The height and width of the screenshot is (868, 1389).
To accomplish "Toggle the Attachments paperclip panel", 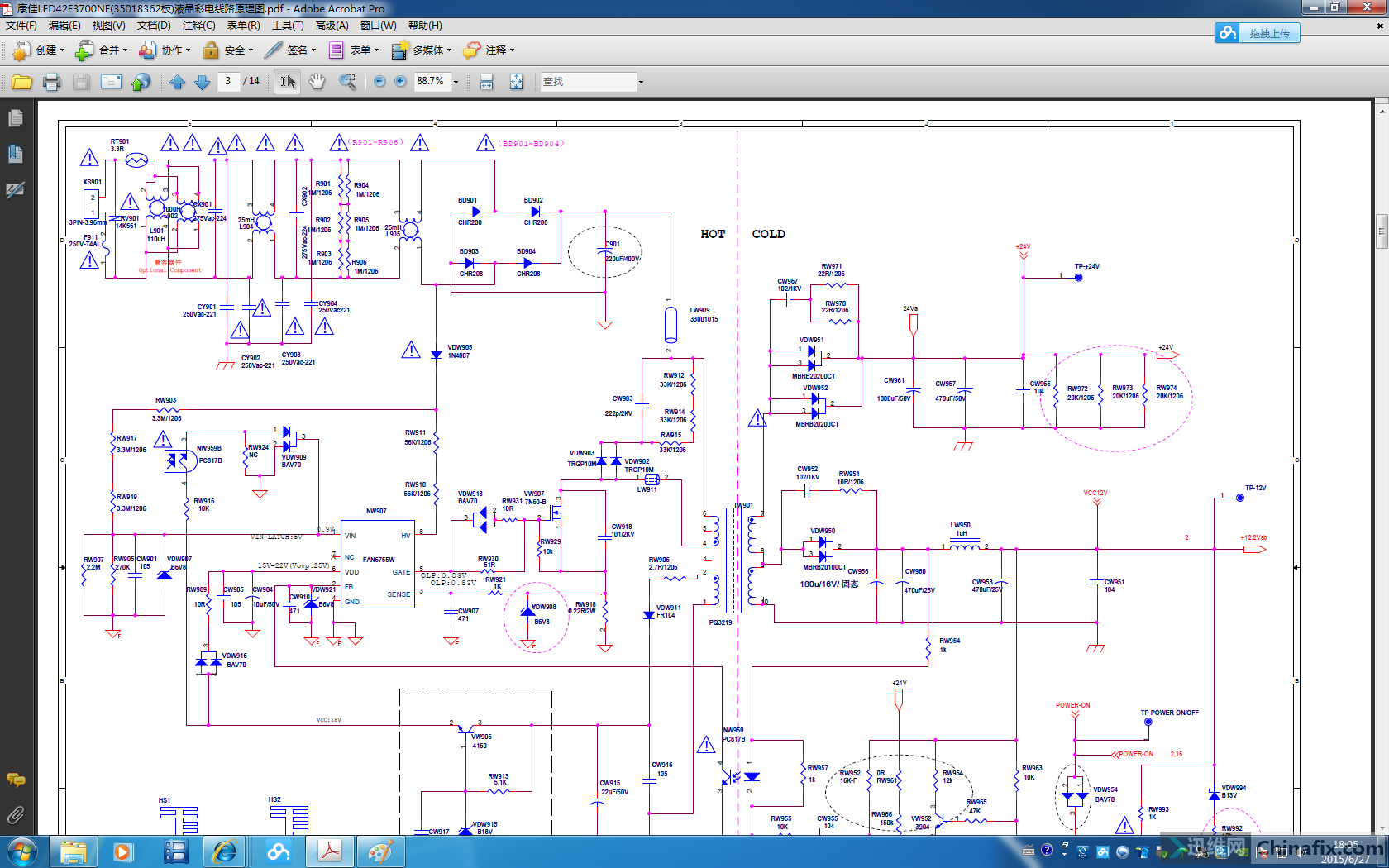I will [15, 816].
